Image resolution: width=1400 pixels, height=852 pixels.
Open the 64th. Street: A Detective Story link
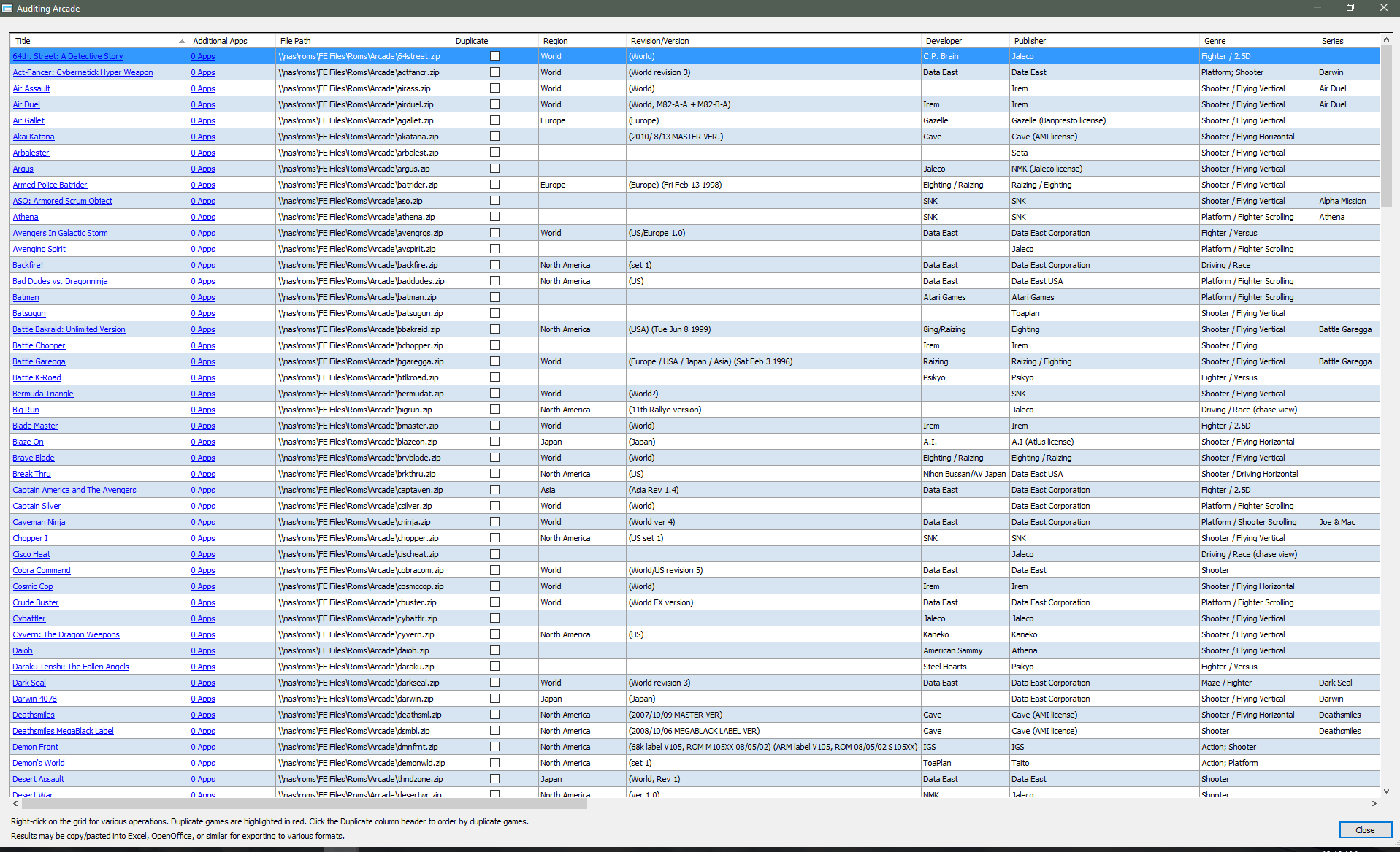coord(68,56)
